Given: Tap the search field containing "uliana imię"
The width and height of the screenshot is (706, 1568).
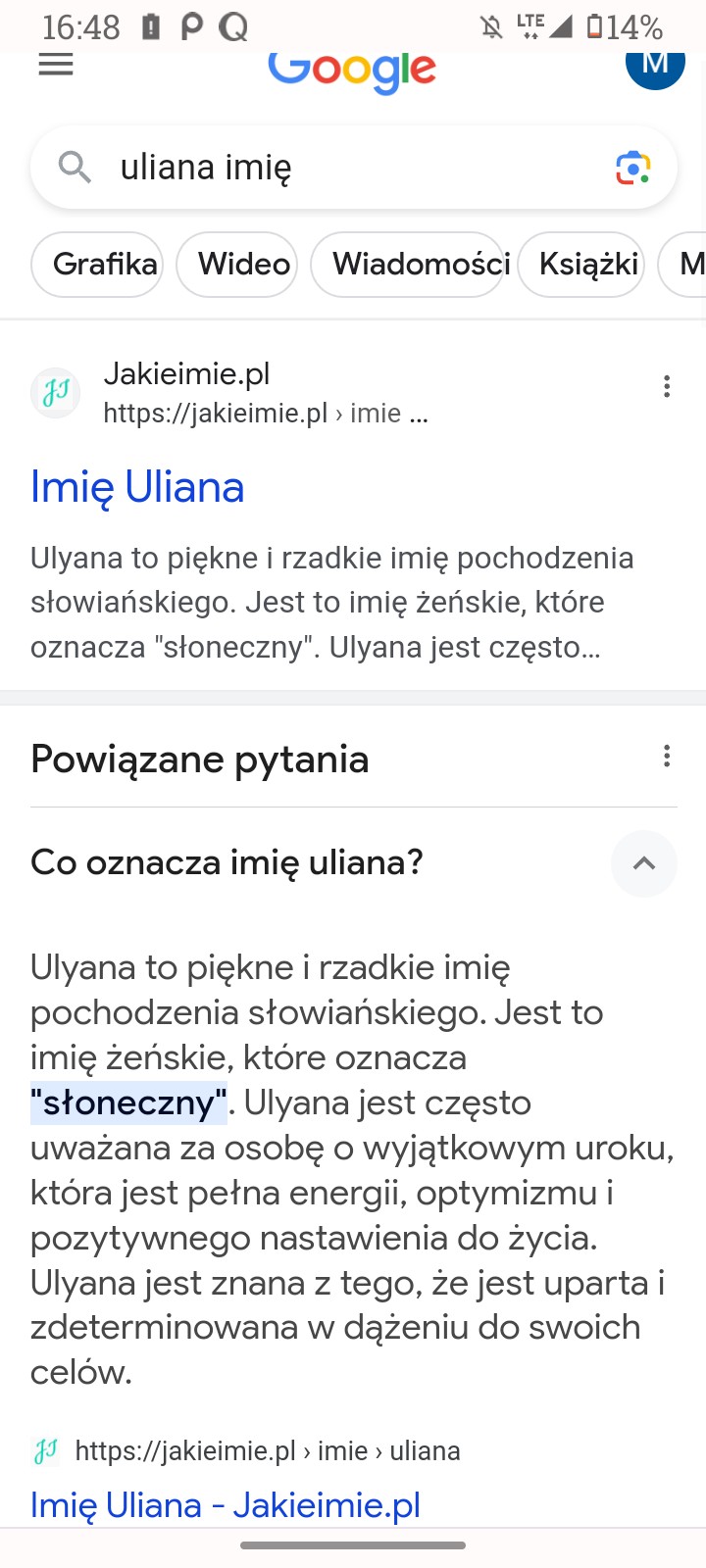Looking at the screenshot, I should (353, 168).
